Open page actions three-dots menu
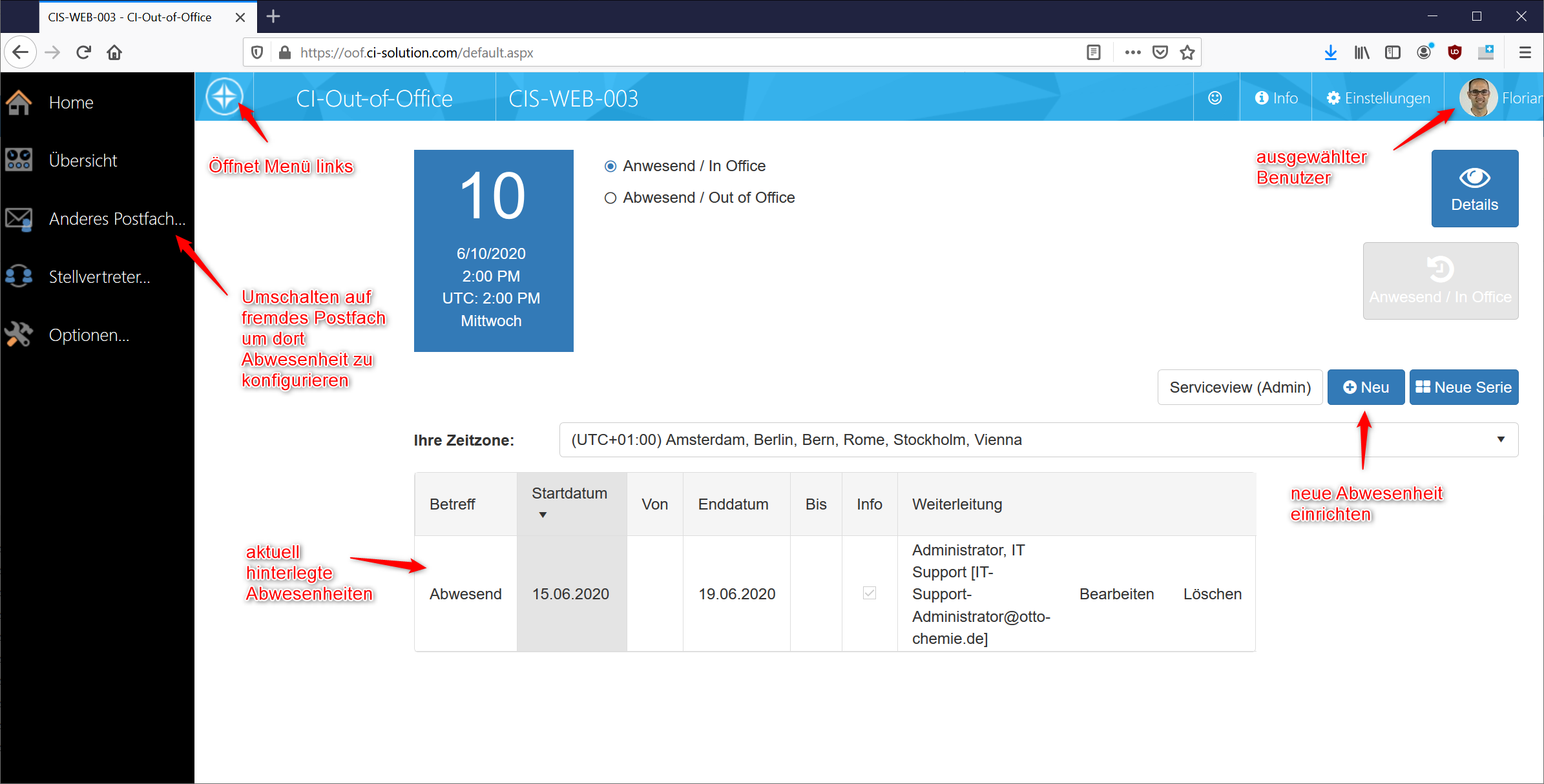The height and width of the screenshot is (784, 1544). click(x=1132, y=52)
